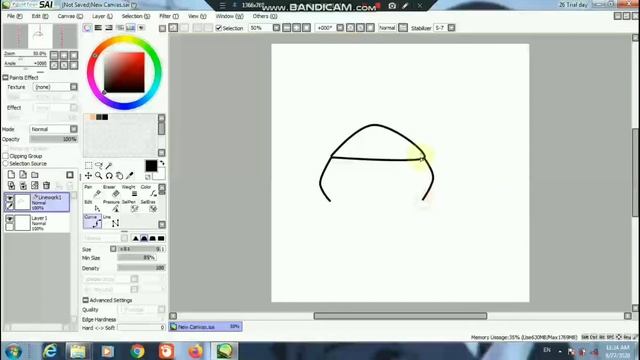Adjust the layer Opacity slider
This screenshot has width=640, height=360.
pyautogui.click(x=53, y=139)
